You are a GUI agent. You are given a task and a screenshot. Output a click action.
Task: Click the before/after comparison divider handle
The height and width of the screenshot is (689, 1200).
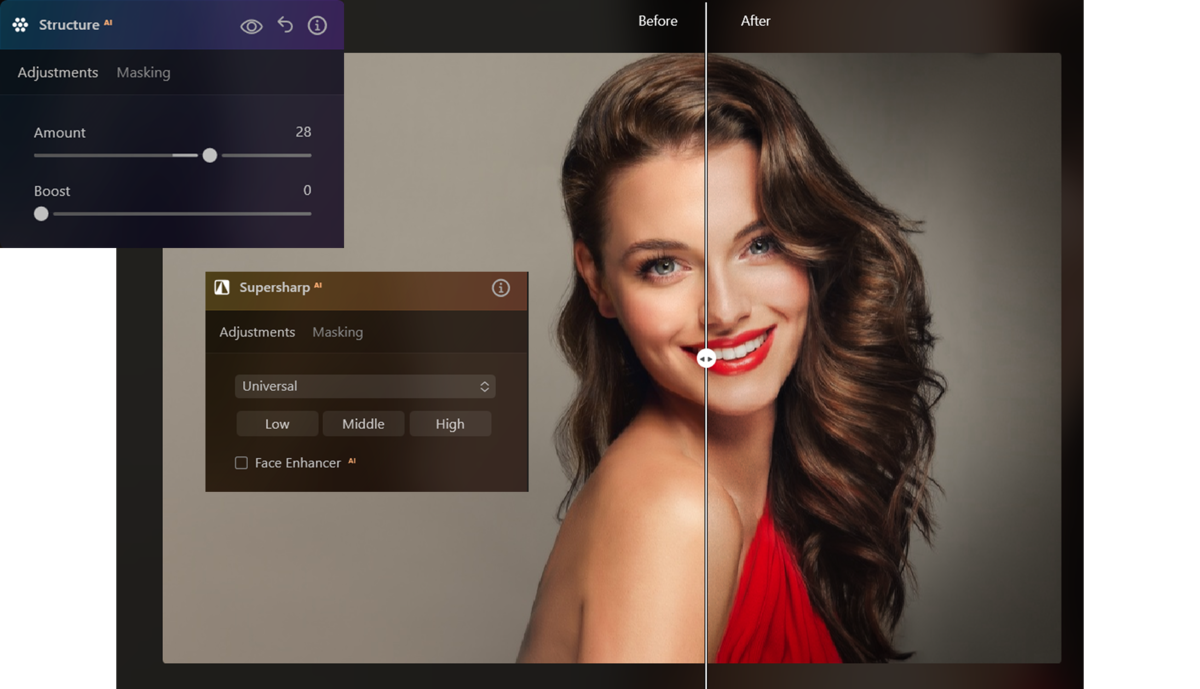coord(707,358)
